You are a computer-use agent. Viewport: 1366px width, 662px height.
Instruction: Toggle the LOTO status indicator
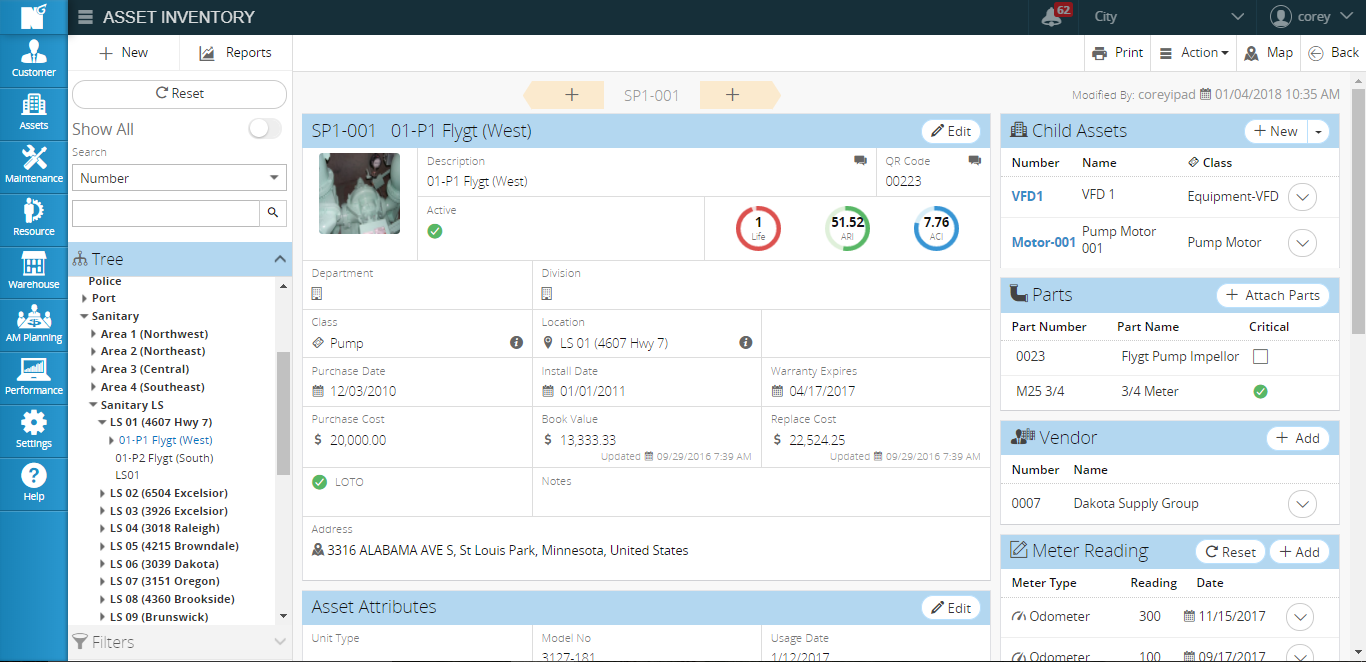pos(320,480)
